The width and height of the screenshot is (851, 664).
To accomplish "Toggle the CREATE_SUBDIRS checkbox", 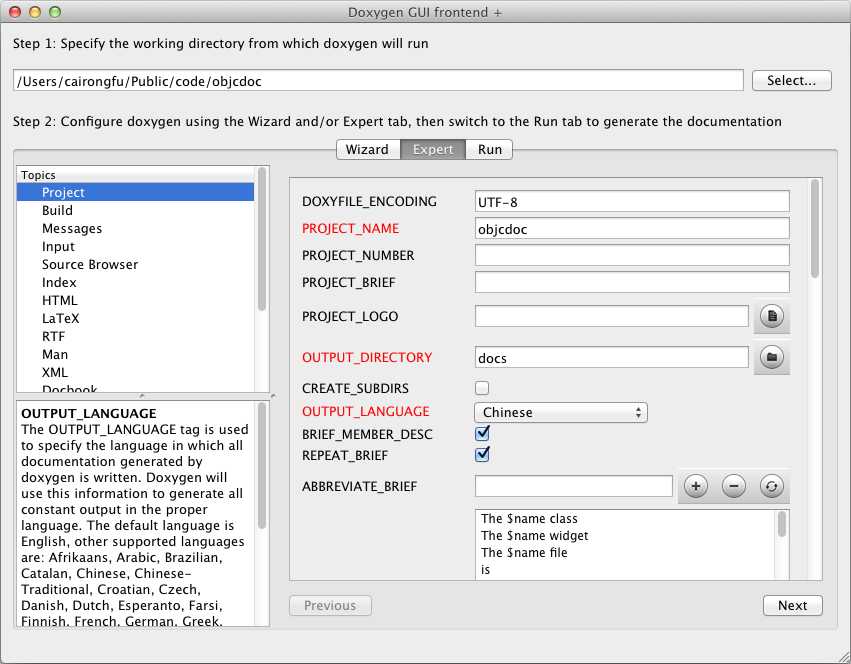I will click(482, 388).
